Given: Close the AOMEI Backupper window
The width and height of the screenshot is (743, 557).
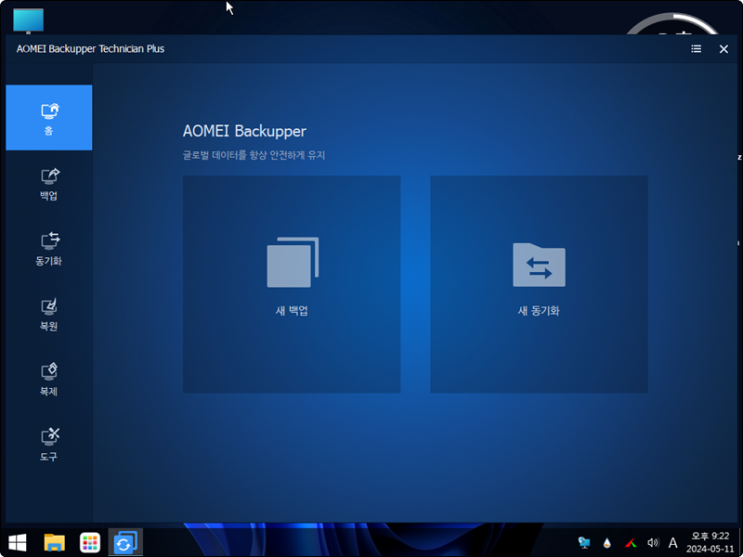Looking at the screenshot, I should (x=724, y=49).
